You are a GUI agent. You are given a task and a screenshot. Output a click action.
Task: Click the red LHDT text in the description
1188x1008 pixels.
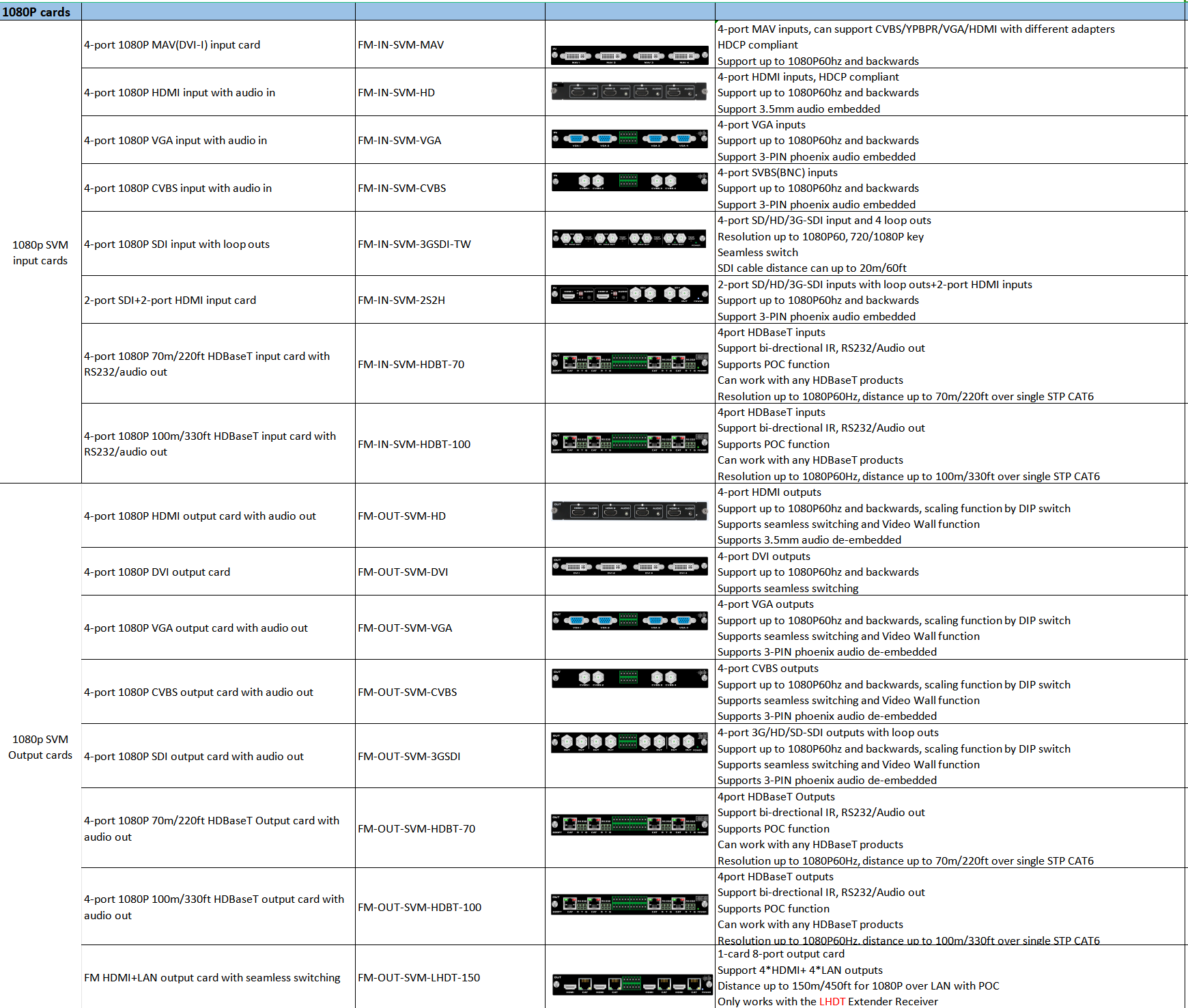coord(832,1001)
